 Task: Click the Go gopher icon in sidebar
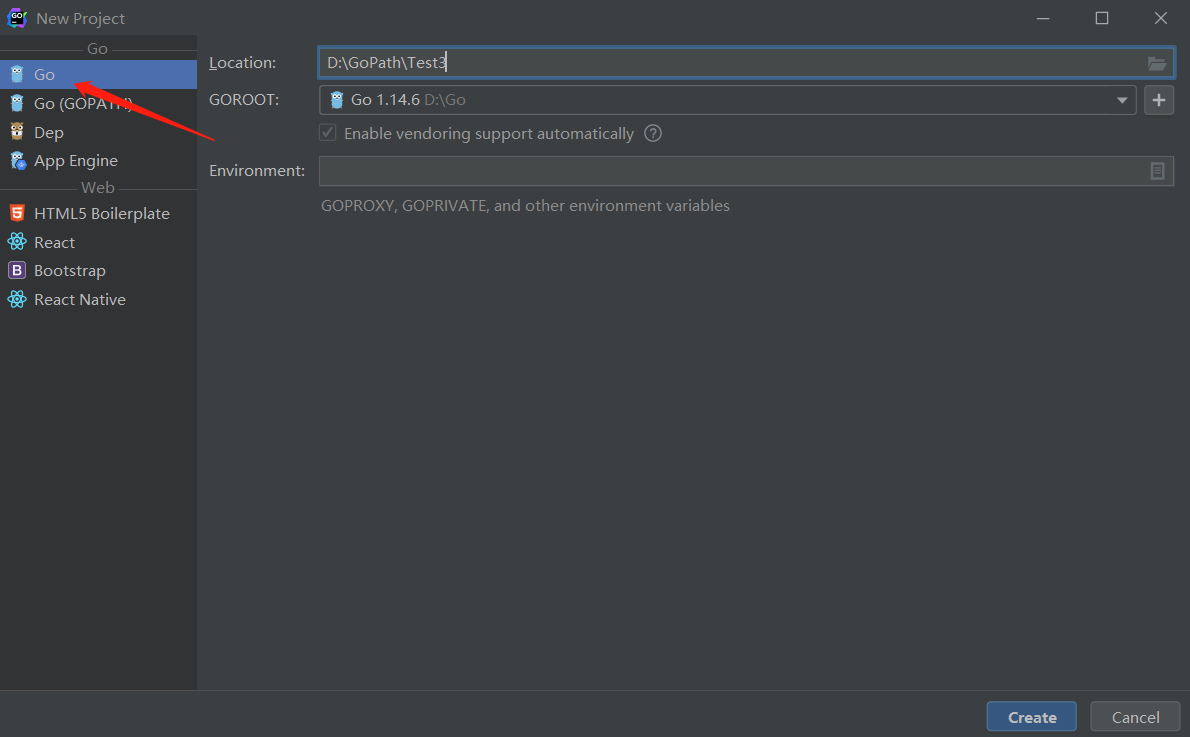click(x=17, y=74)
